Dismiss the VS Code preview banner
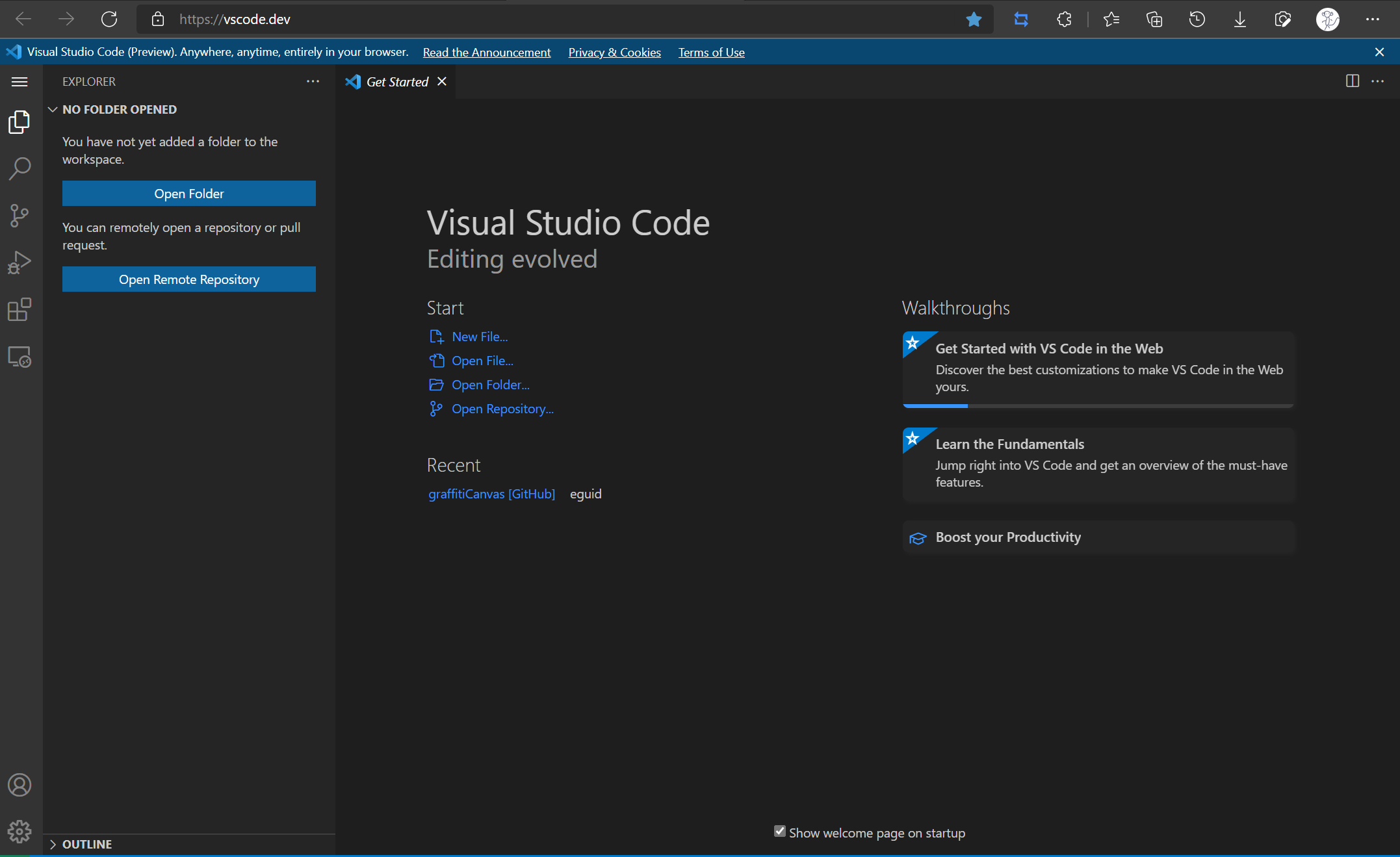Viewport: 1400px width, 857px height. tap(1379, 52)
